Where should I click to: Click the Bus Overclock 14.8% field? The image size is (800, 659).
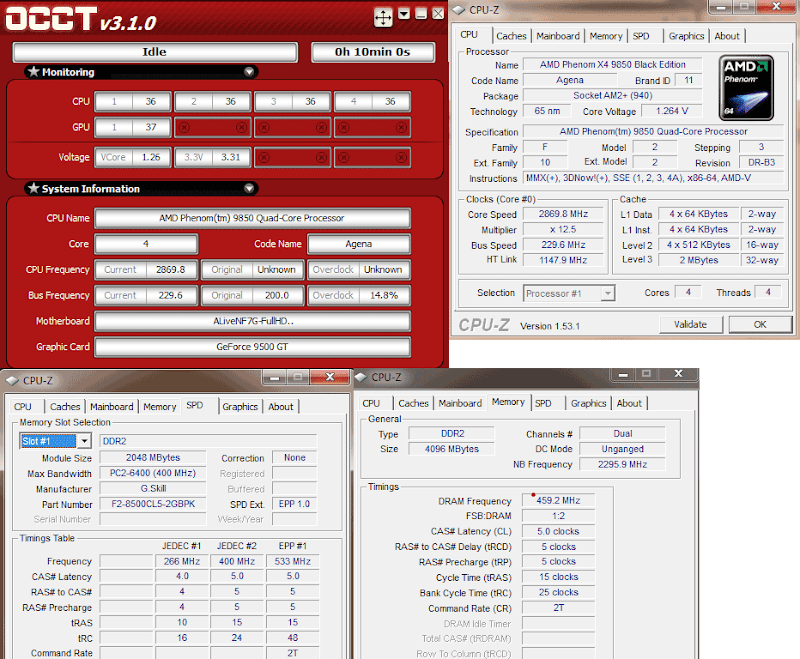tap(358, 295)
